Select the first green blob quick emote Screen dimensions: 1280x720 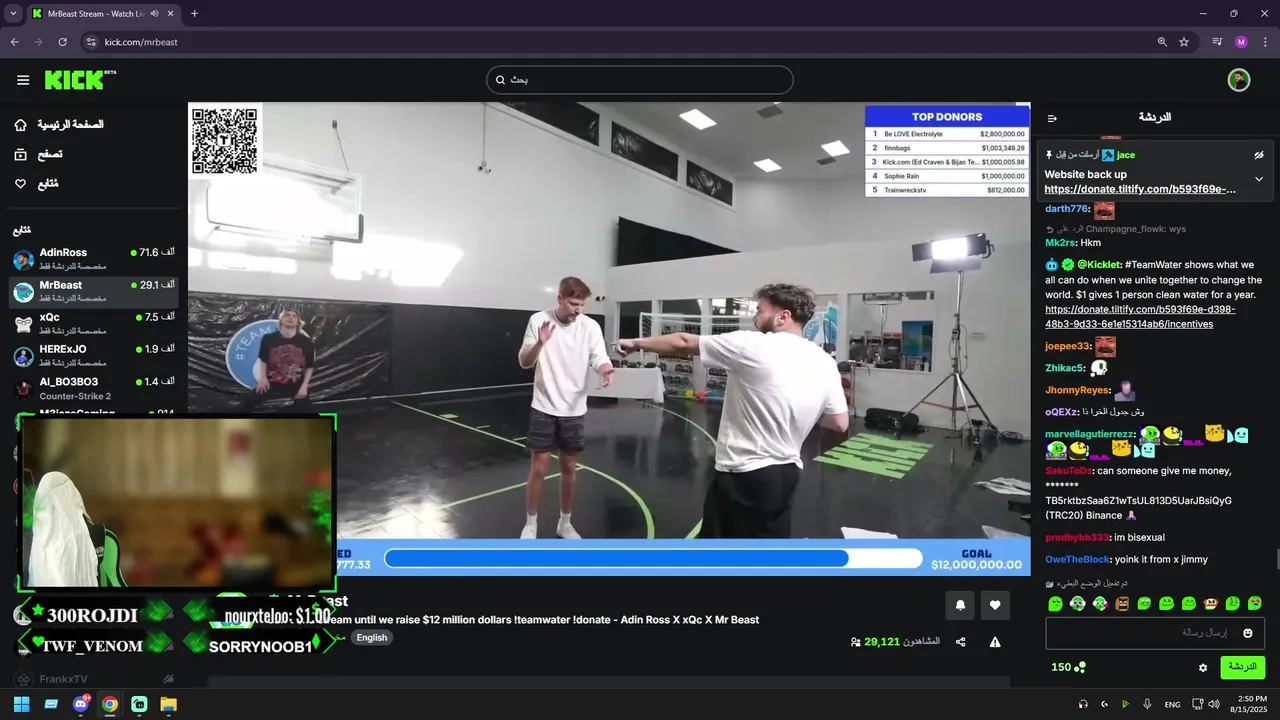1055,604
